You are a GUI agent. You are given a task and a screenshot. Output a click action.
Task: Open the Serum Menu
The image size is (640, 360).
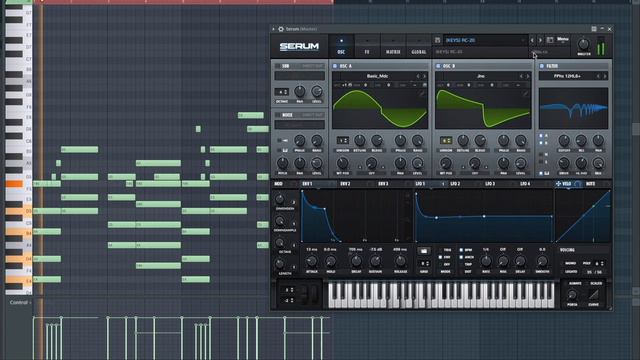[x=563, y=40]
